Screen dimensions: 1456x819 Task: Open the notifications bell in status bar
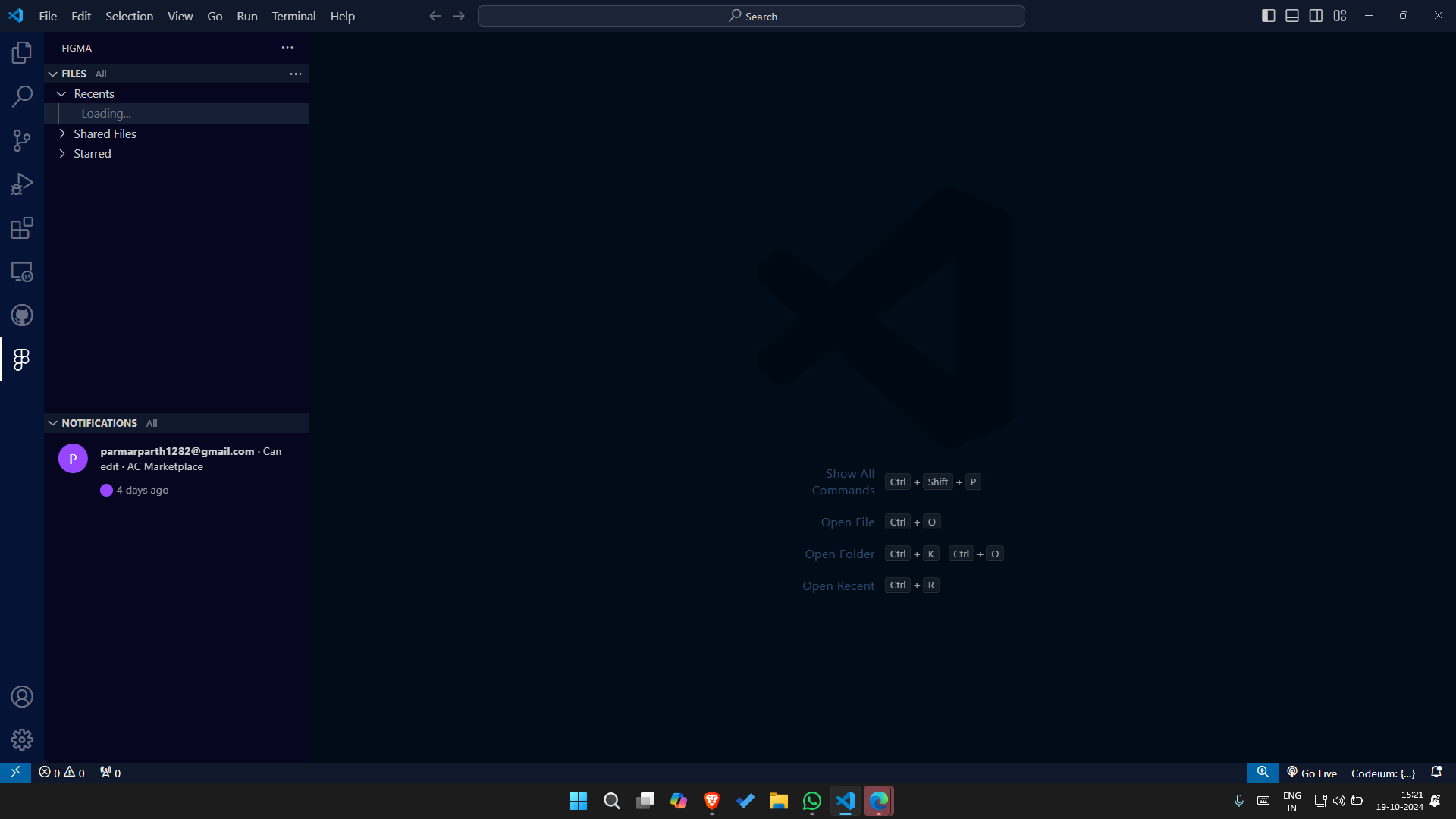pos(1436,773)
